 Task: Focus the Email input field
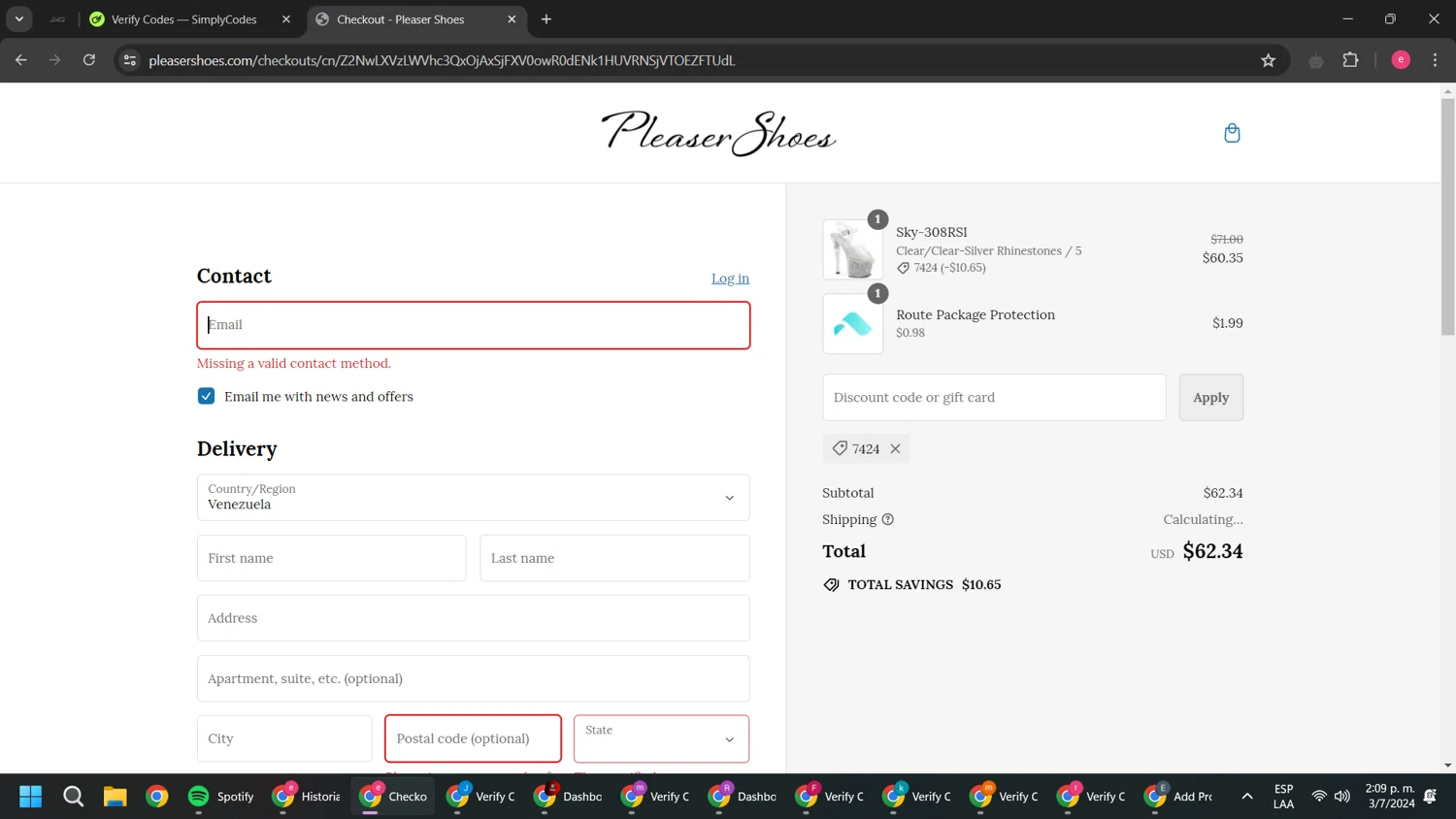(x=474, y=325)
